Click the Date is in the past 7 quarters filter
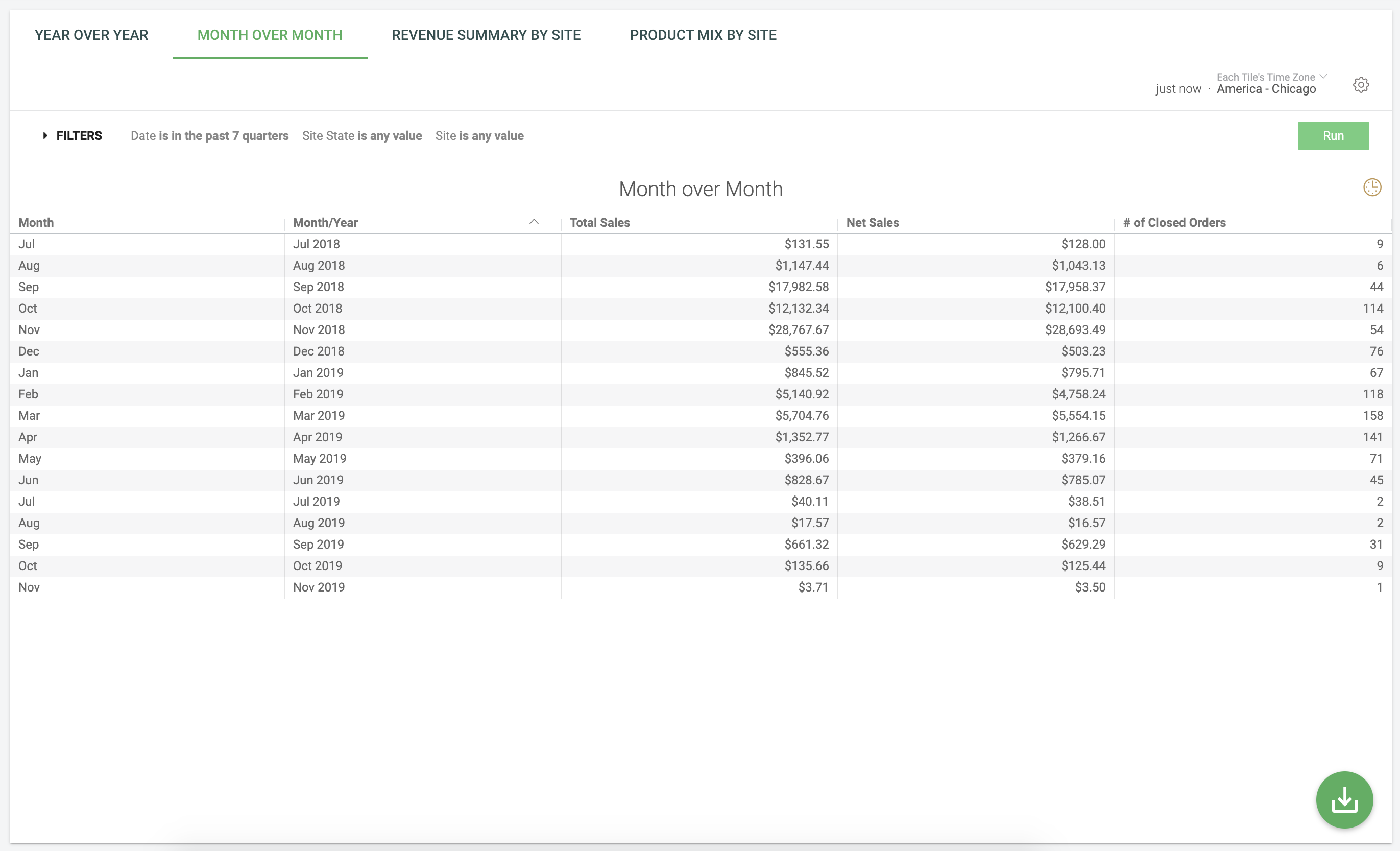The width and height of the screenshot is (1400, 851). pos(210,136)
